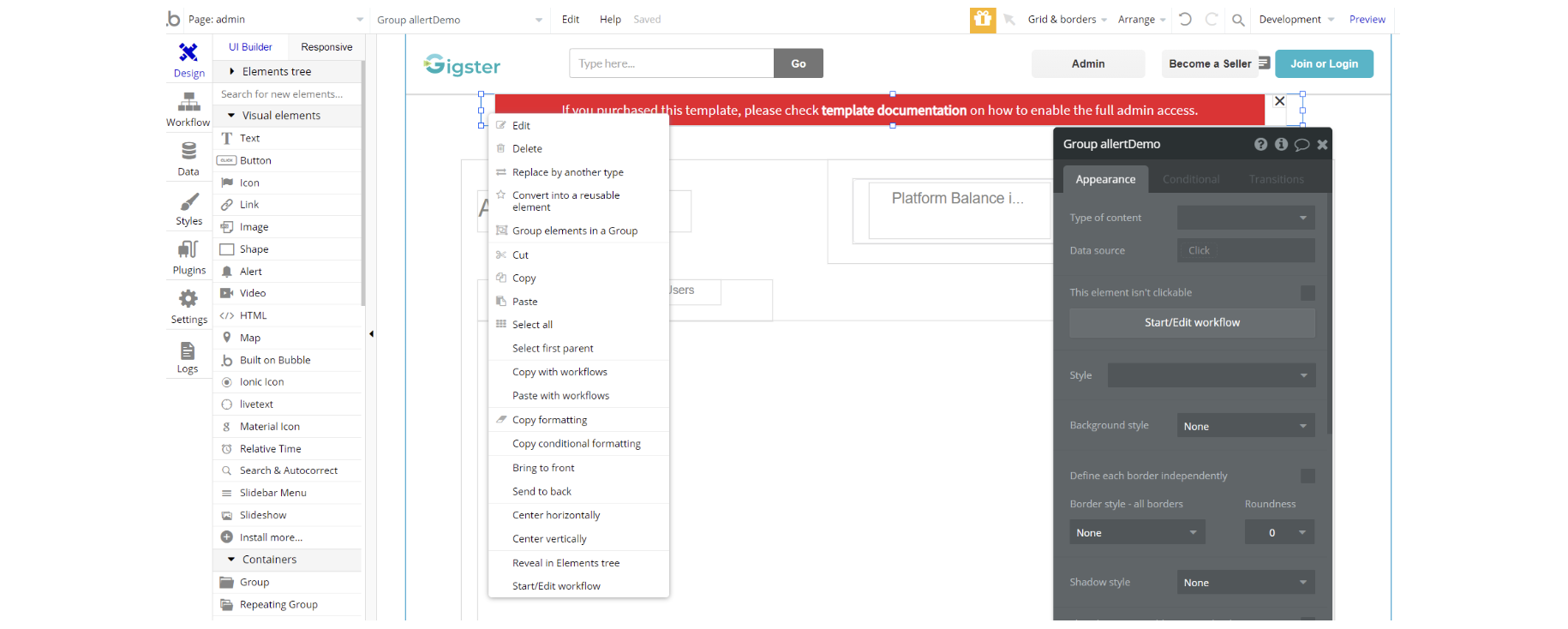The height and width of the screenshot is (629, 1568).
Task: Open the Background style dropdown
Action: (1246, 426)
